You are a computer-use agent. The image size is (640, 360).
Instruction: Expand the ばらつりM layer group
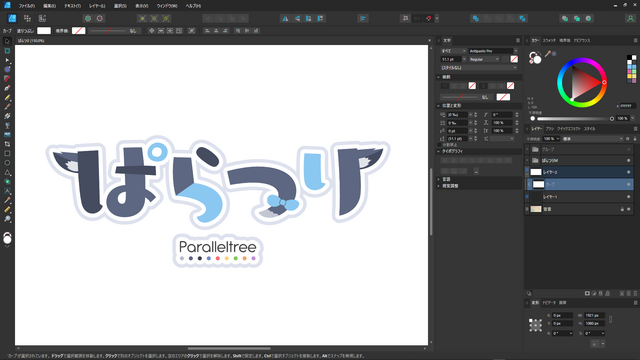click(527, 160)
